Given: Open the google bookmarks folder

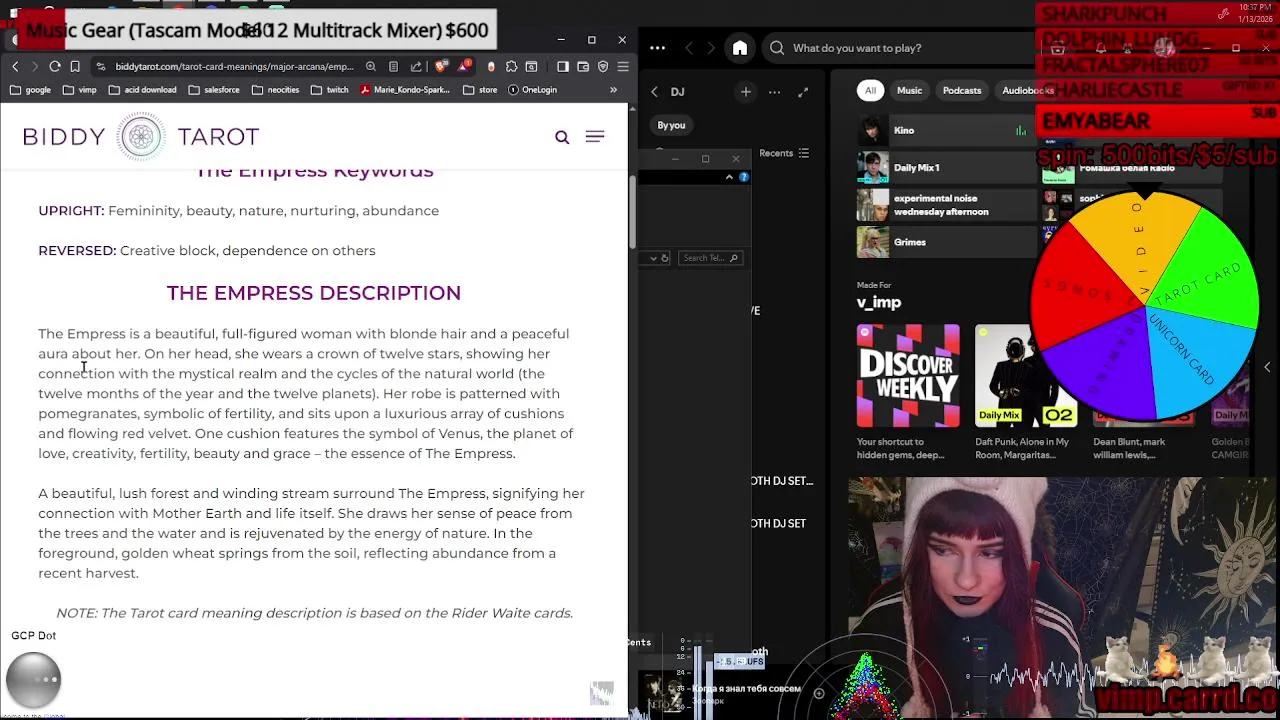Looking at the screenshot, I should pyautogui.click(x=30, y=90).
